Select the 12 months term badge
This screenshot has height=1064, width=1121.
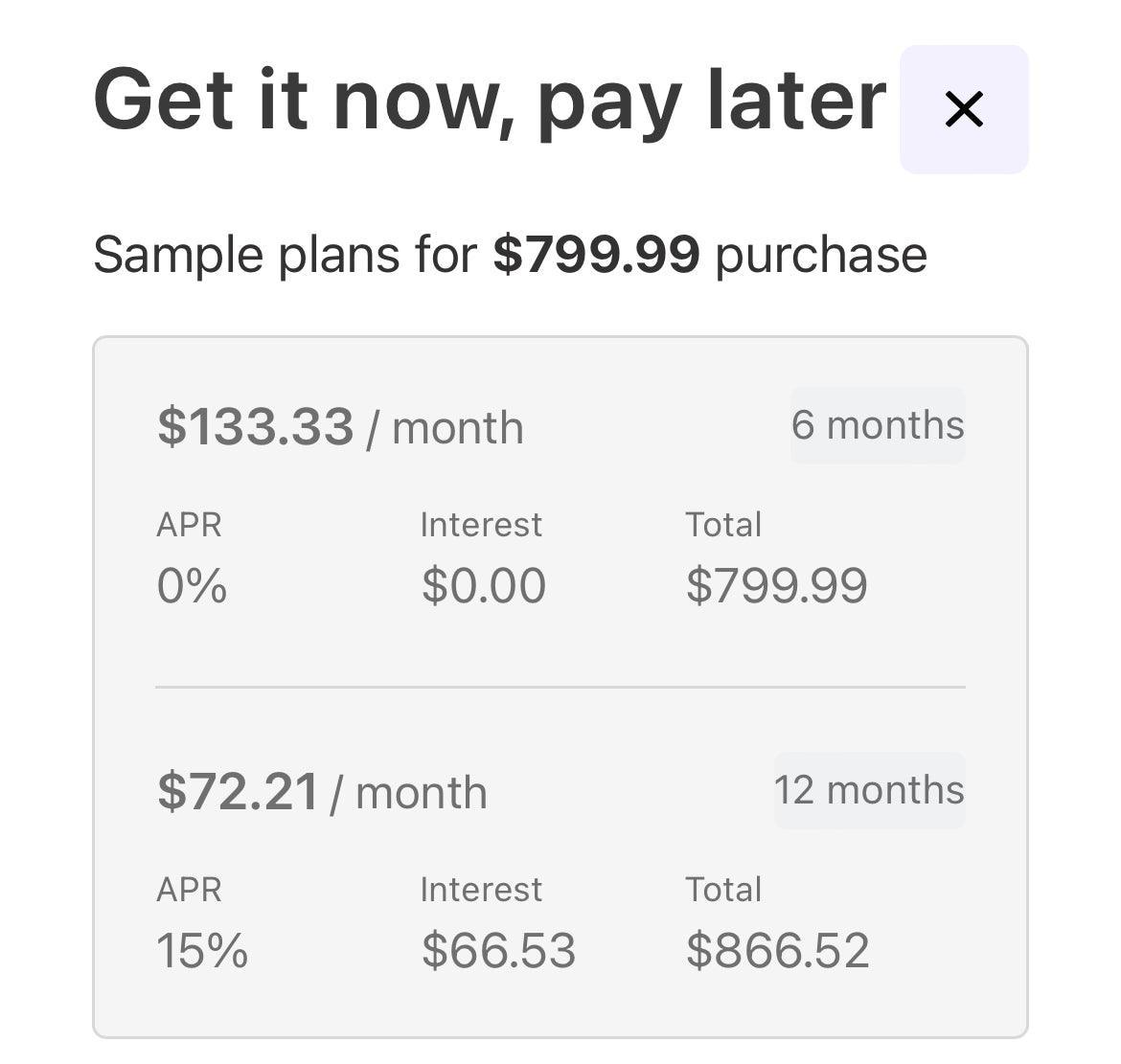(869, 790)
